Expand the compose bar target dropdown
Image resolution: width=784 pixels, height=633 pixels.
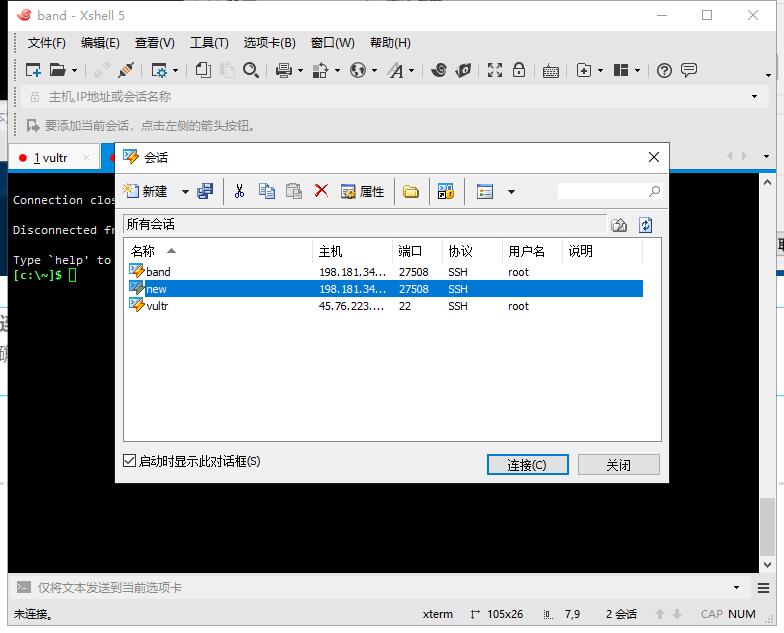click(736, 588)
